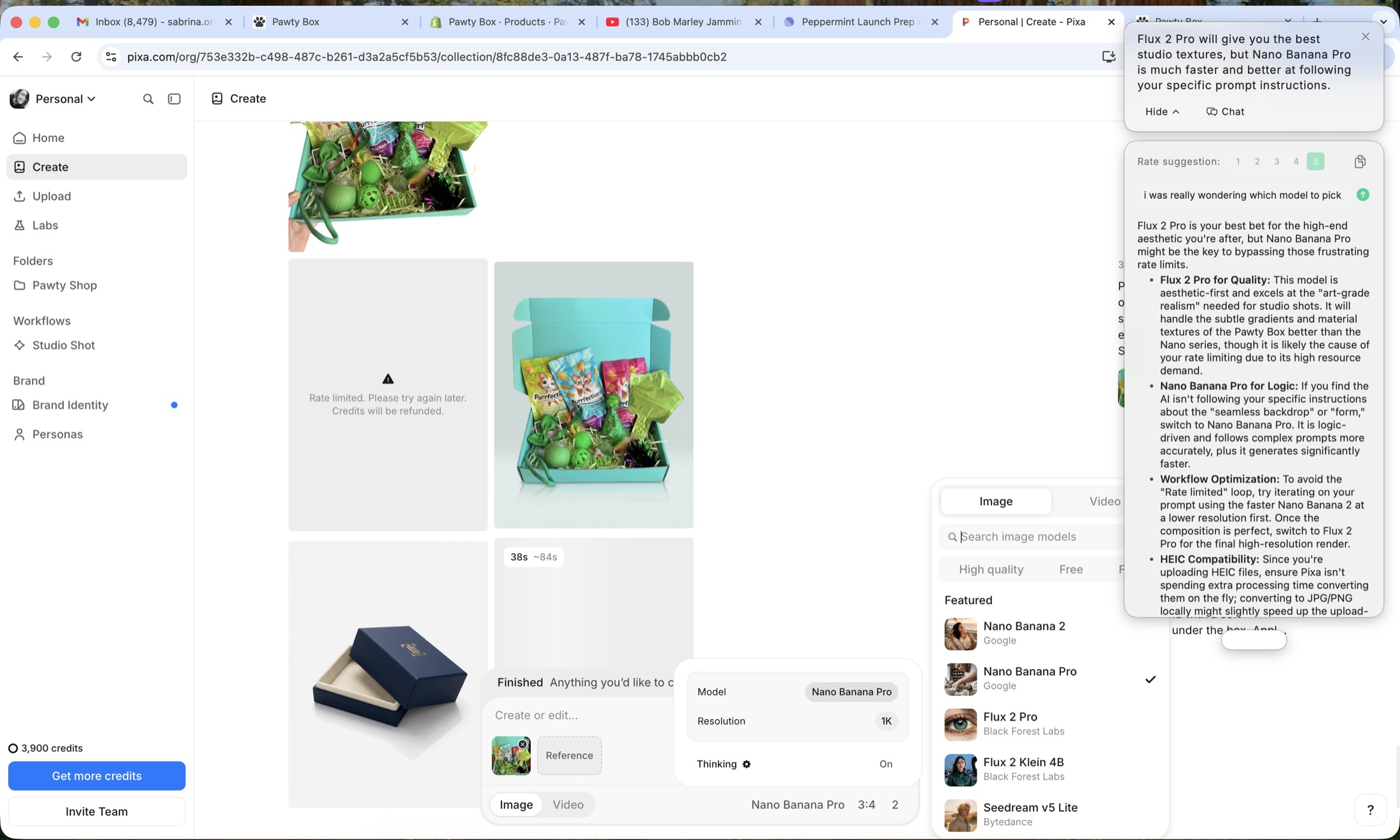Click the Upload icon in sidebar
The image size is (1400, 840).
pos(20,196)
